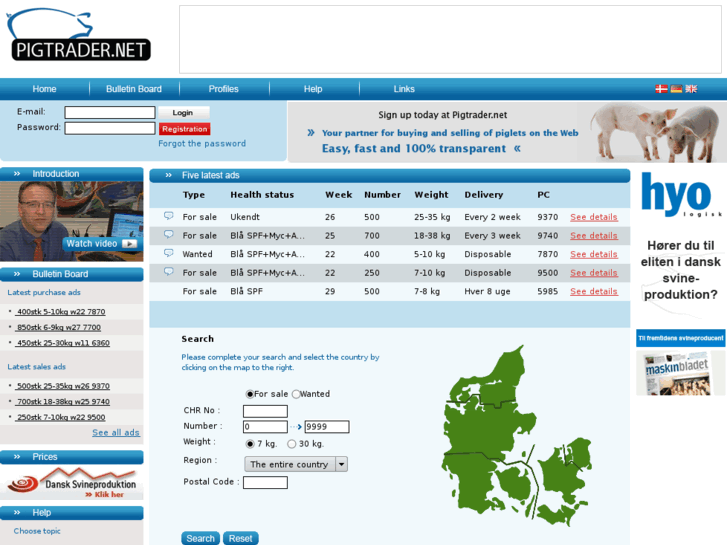This screenshot has width=727, height=545.
Task: Select the For sale radio button
Action: (249, 394)
